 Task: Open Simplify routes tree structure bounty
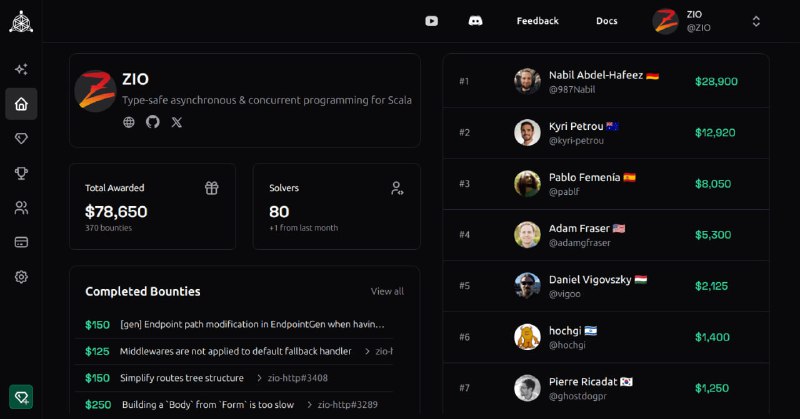(x=181, y=378)
